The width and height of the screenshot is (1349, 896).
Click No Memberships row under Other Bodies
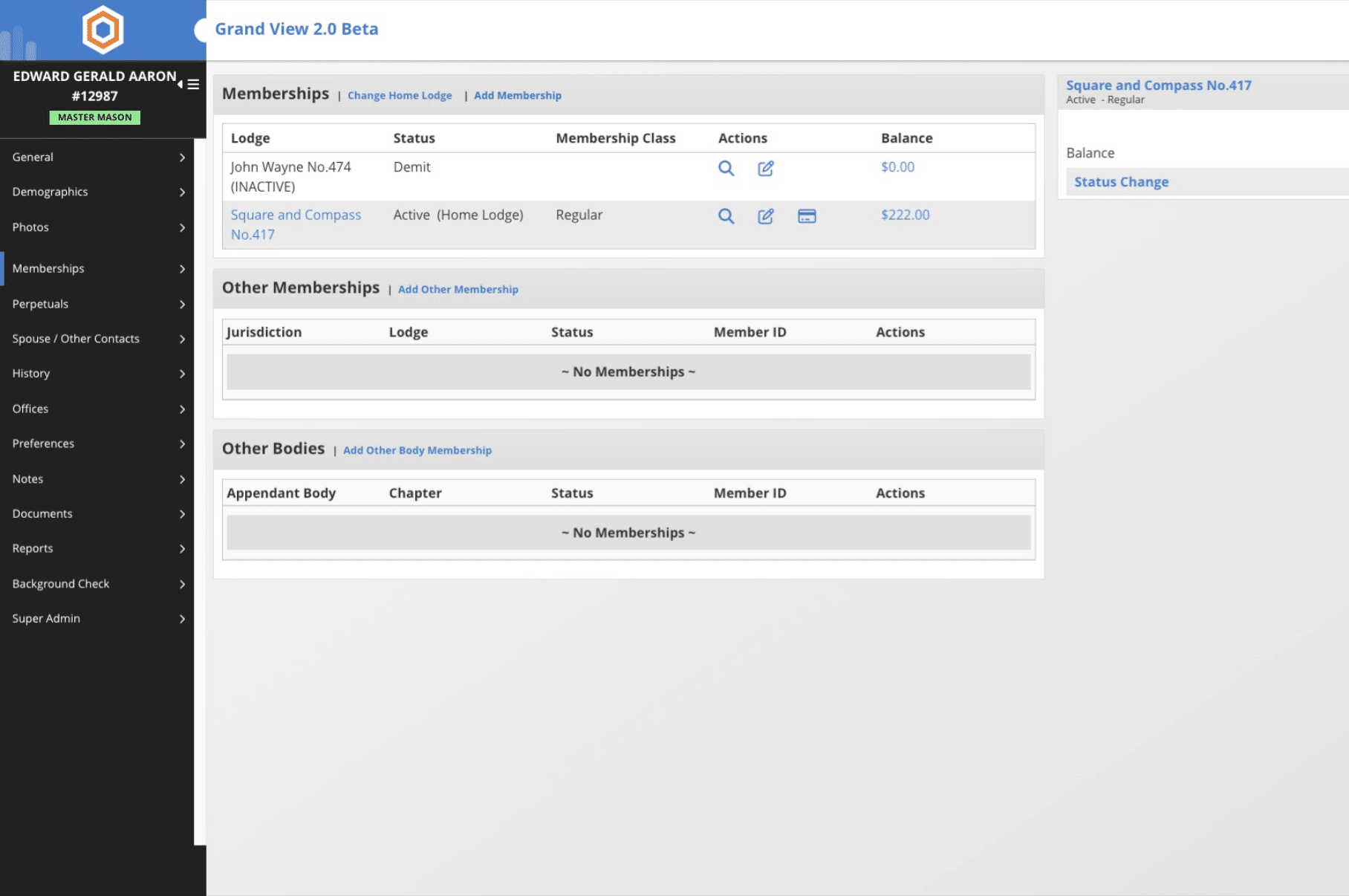tap(628, 533)
